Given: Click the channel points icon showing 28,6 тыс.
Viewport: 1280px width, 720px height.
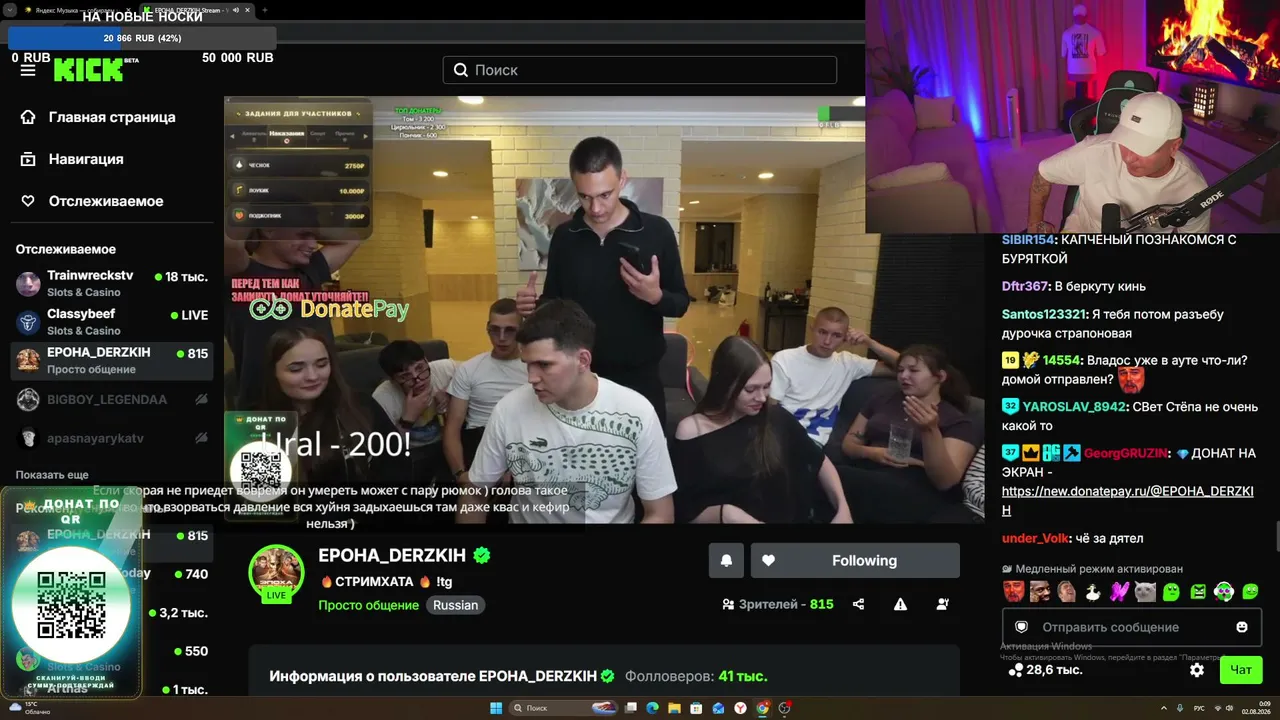Looking at the screenshot, I should [x=1015, y=670].
